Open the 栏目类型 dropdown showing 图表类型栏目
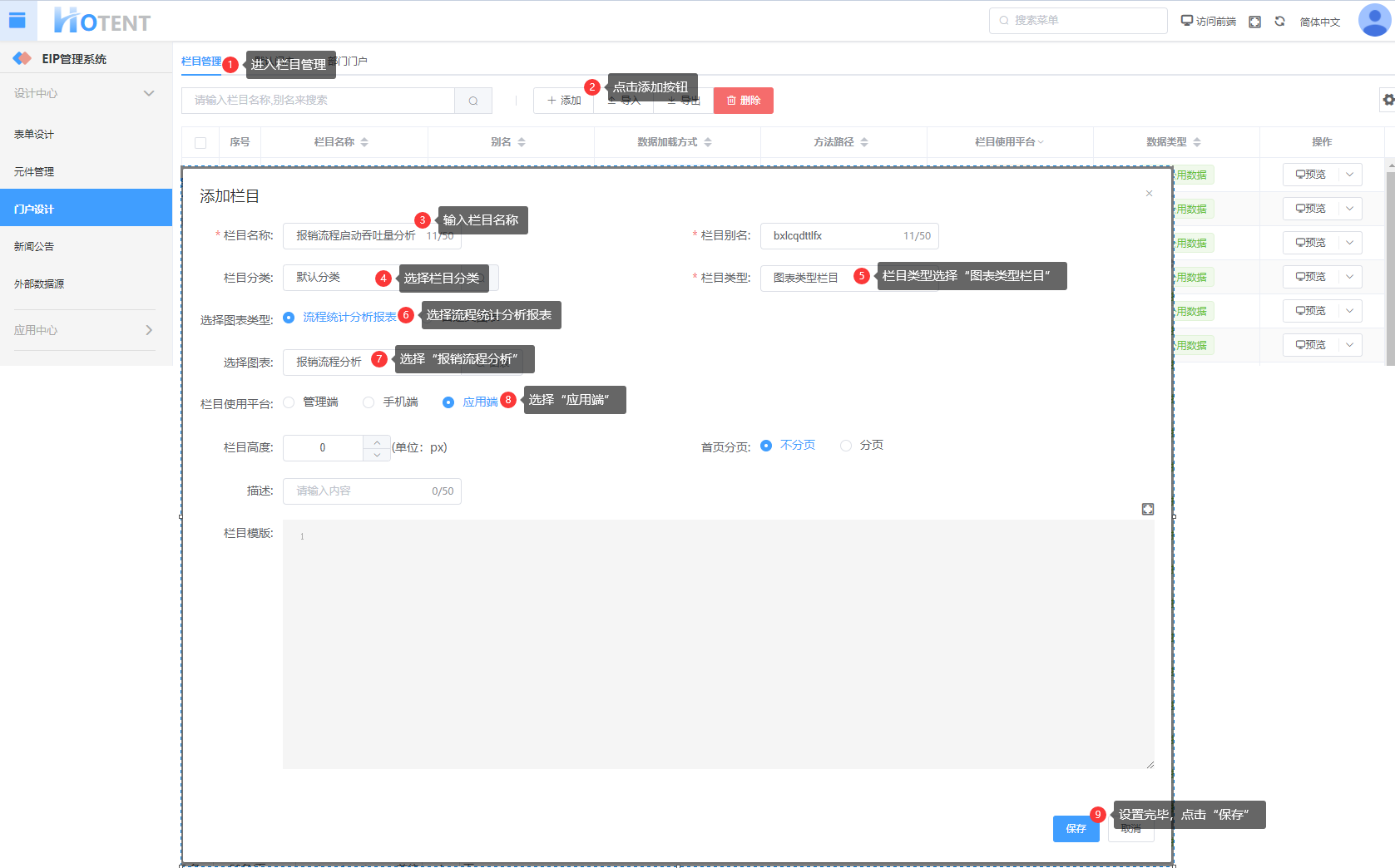This screenshot has height=868, width=1395. [848, 278]
